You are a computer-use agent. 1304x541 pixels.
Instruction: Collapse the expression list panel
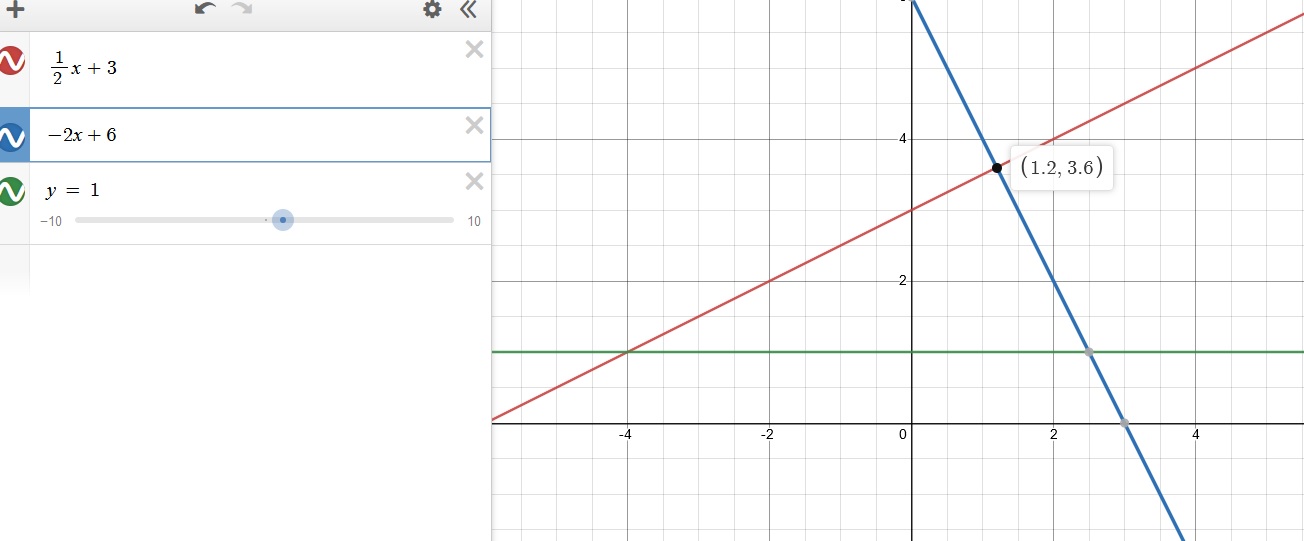468,10
